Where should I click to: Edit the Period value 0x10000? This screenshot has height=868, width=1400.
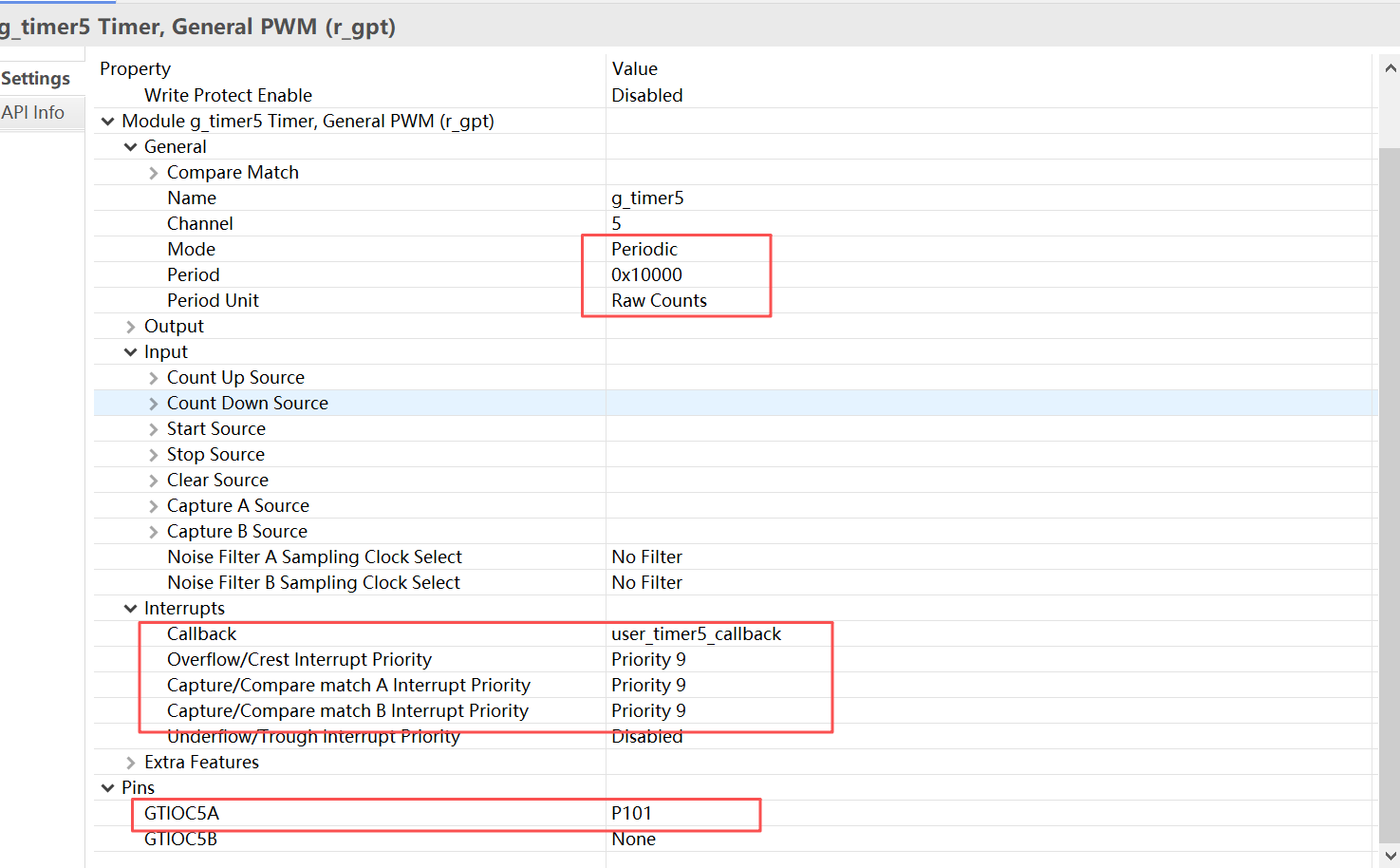[646, 274]
